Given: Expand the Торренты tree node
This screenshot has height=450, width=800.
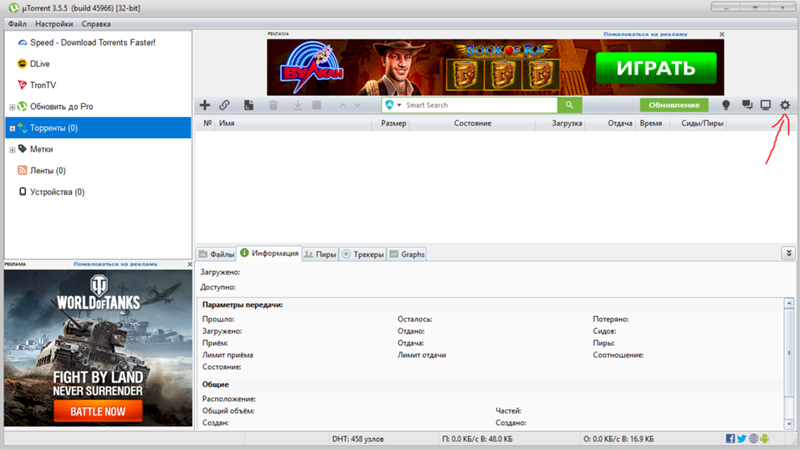Looking at the screenshot, I should (12, 128).
